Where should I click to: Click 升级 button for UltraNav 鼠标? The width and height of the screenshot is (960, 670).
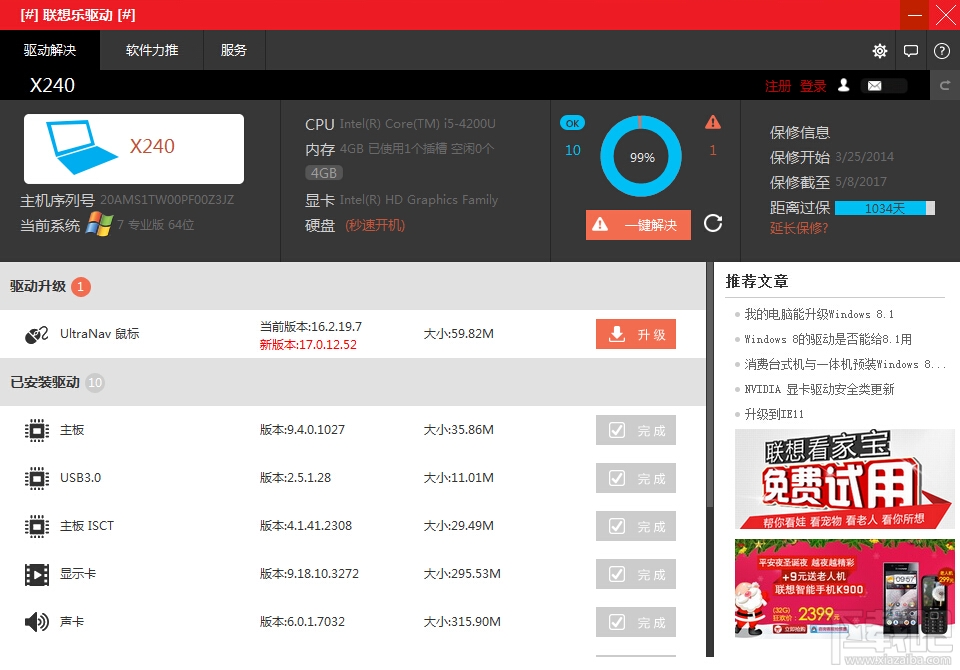click(x=636, y=334)
